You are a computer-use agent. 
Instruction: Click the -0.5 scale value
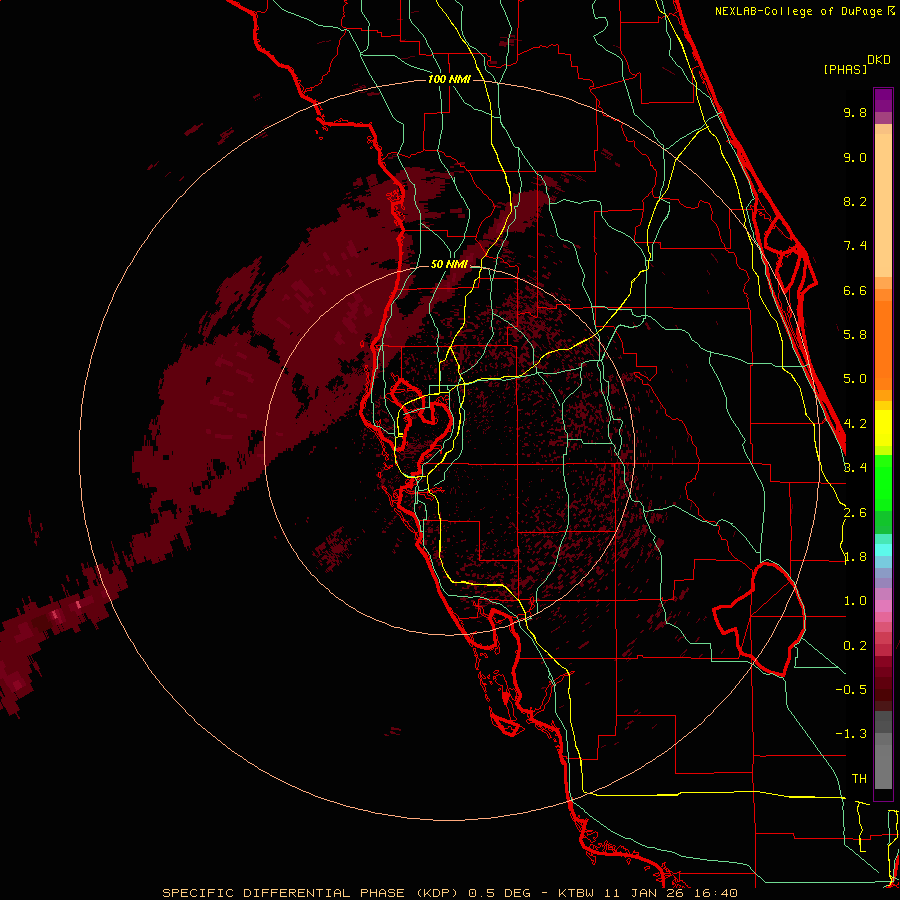coord(851,690)
